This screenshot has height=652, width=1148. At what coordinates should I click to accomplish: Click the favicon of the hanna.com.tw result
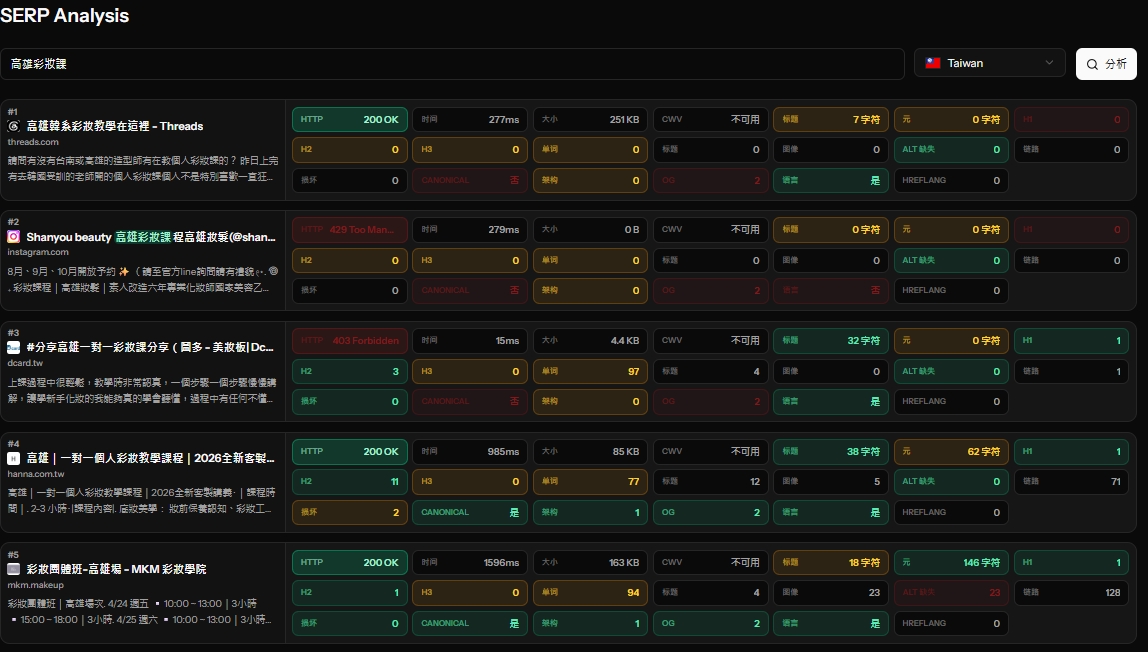click(x=13, y=458)
